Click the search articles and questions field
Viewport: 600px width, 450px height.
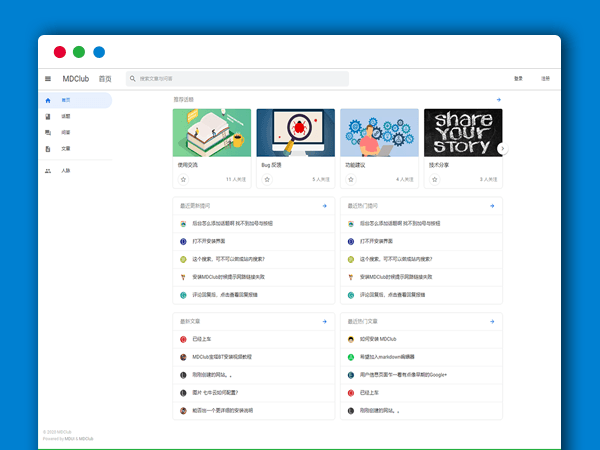tap(240, 78)
